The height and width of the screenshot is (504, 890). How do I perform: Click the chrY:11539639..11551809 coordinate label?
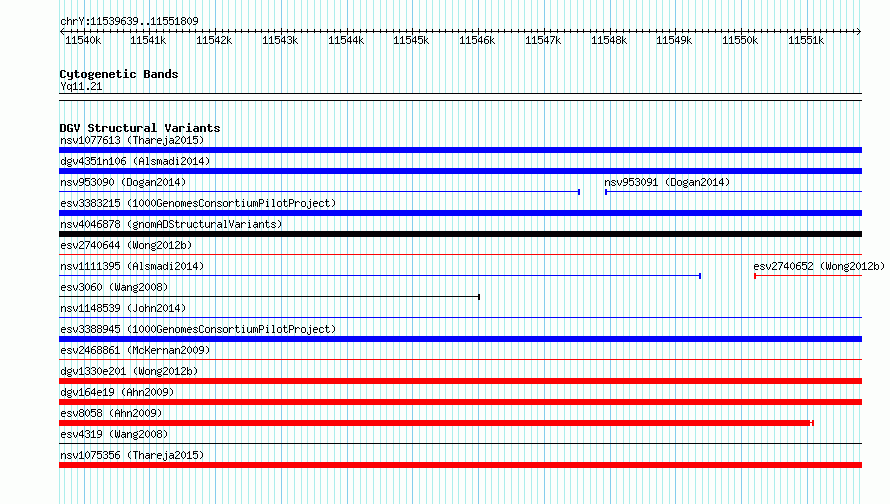tap(129, 21)
